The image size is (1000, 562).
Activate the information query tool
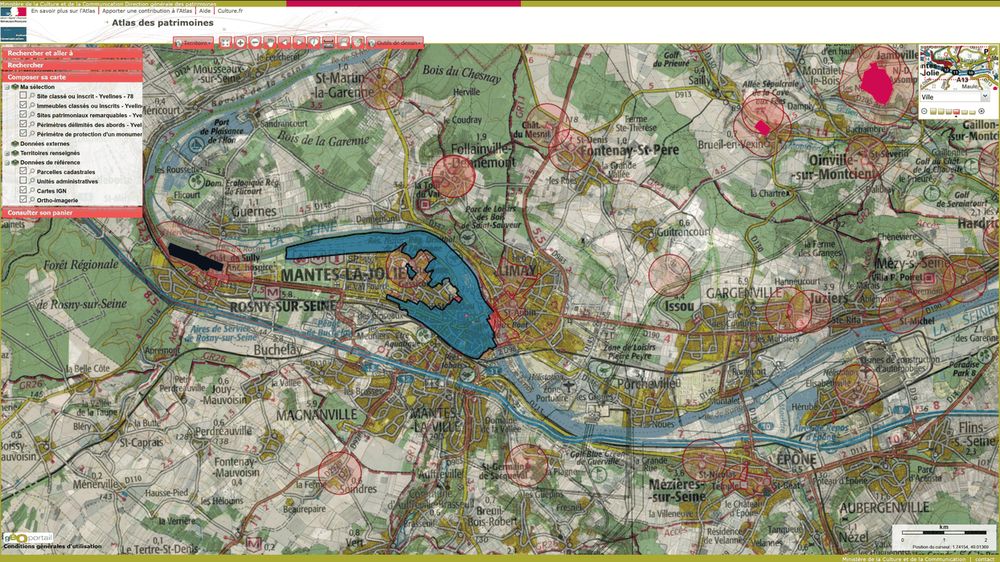314,42
